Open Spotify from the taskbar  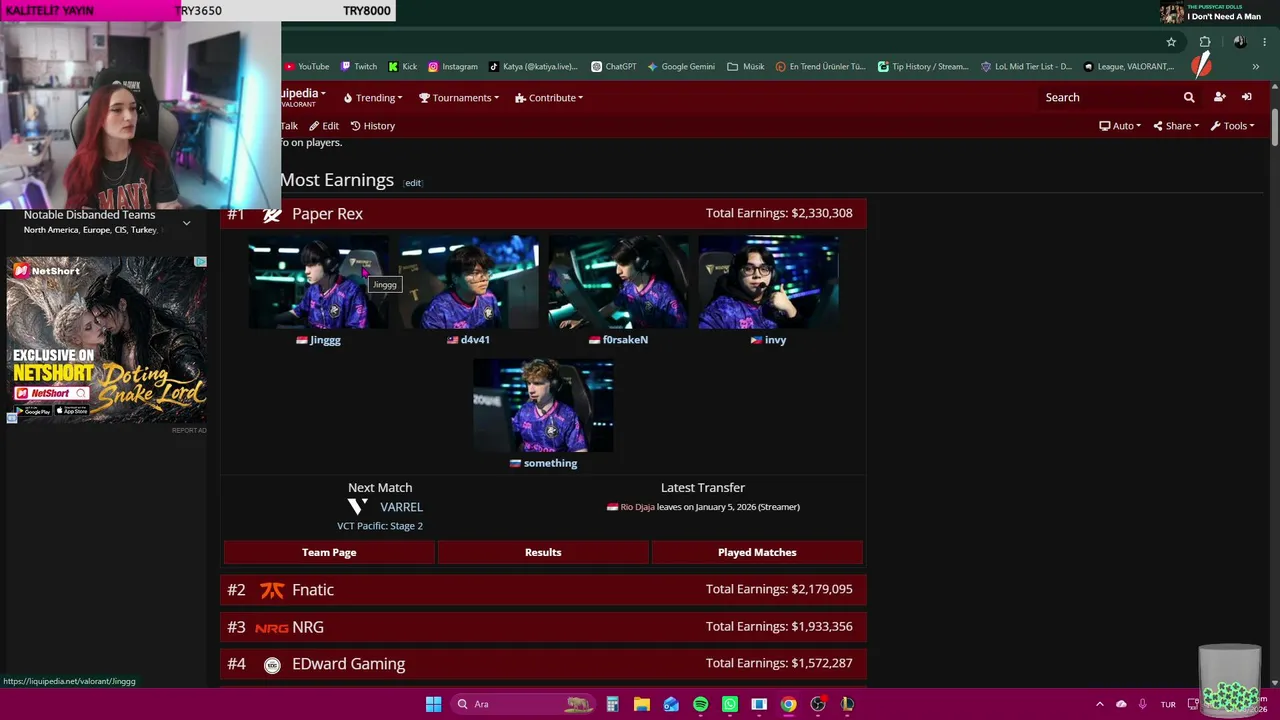[700, 704]
